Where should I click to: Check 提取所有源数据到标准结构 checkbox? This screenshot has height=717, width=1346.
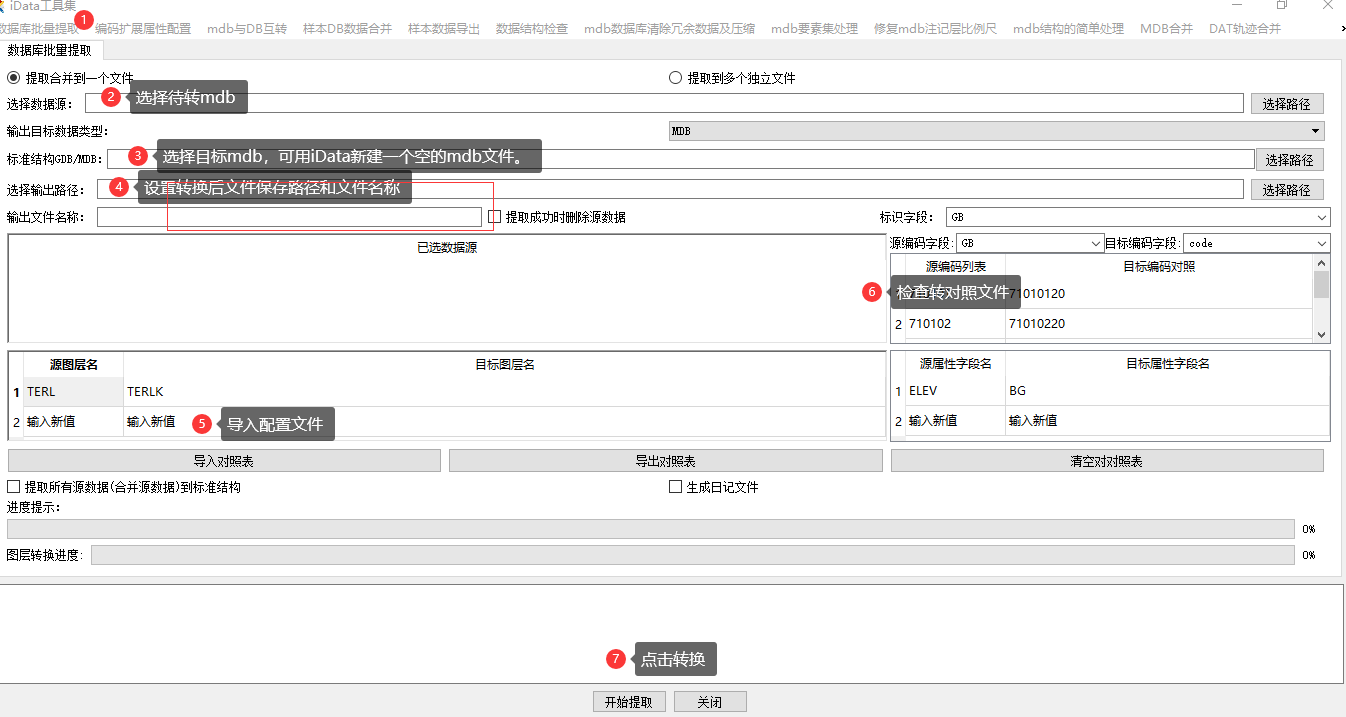pos(14,487)
